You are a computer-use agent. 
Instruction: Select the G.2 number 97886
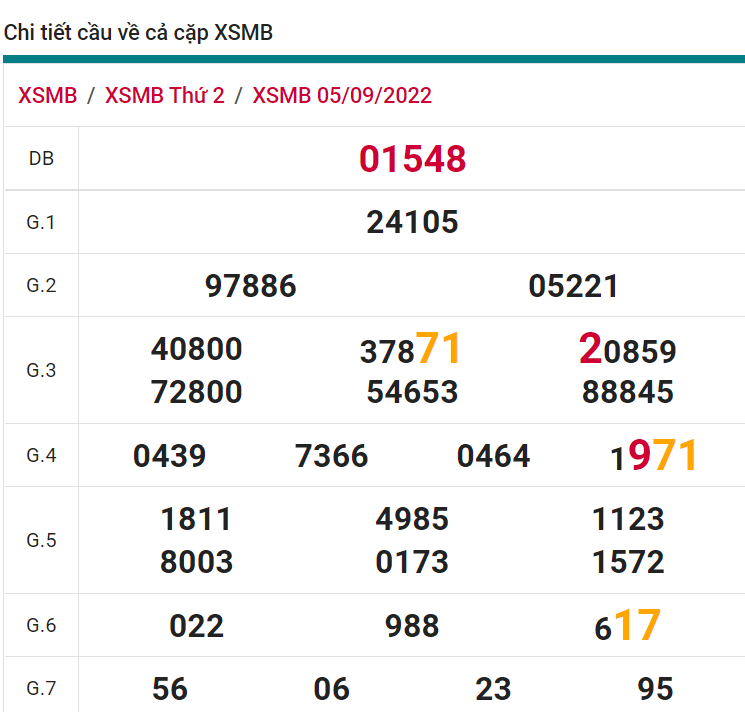tap(250, 287)
